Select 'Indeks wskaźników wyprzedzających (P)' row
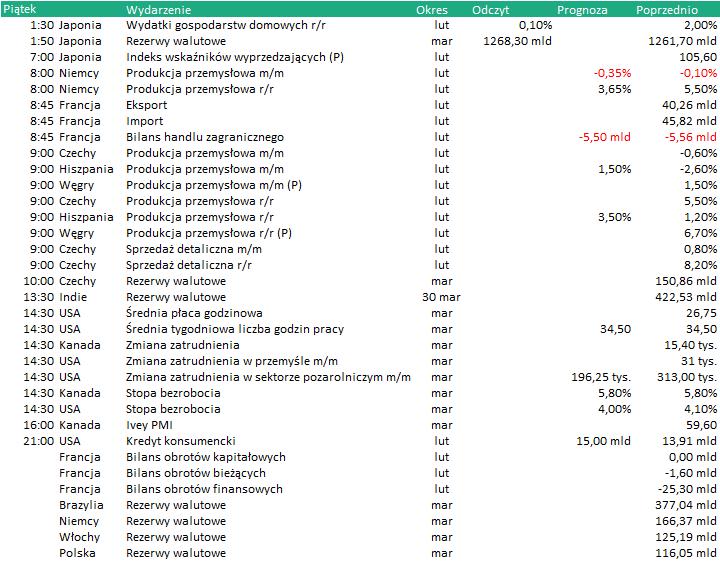The image size is (720, 561). (x=235, y=57)
